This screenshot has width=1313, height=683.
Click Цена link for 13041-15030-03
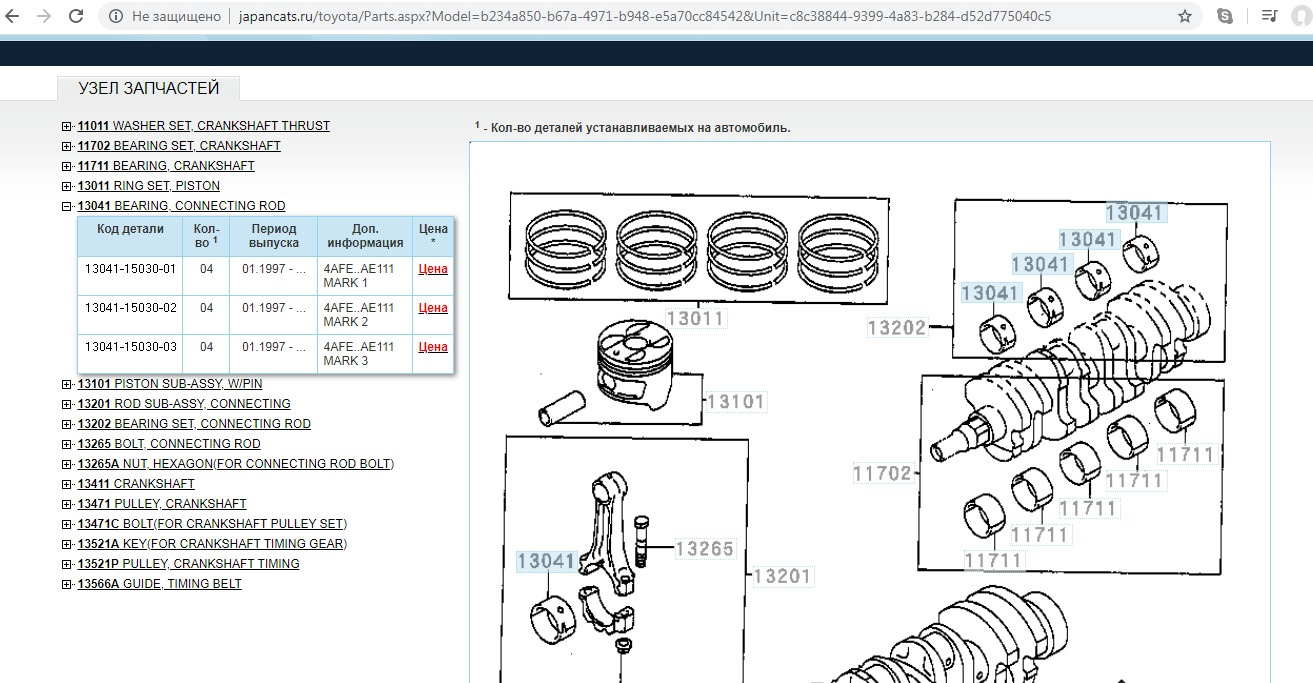pos(433,347)
